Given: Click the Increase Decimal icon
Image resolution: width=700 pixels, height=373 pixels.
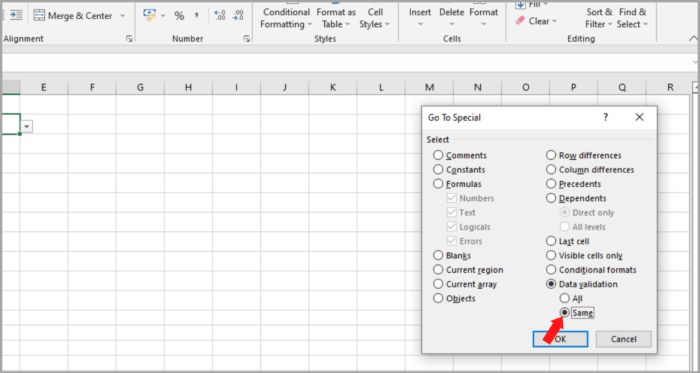Looking at the screenshot, I should (x=220, y=16).
